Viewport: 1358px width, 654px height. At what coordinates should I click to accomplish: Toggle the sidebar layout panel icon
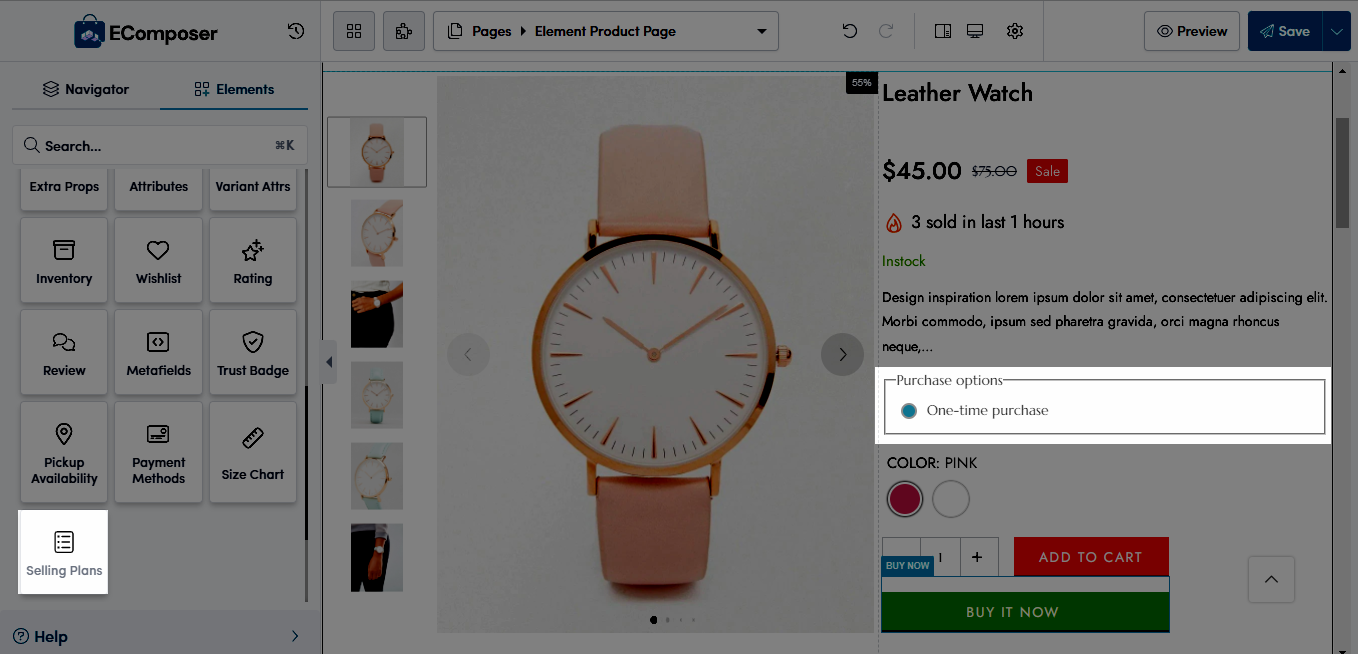942,31
